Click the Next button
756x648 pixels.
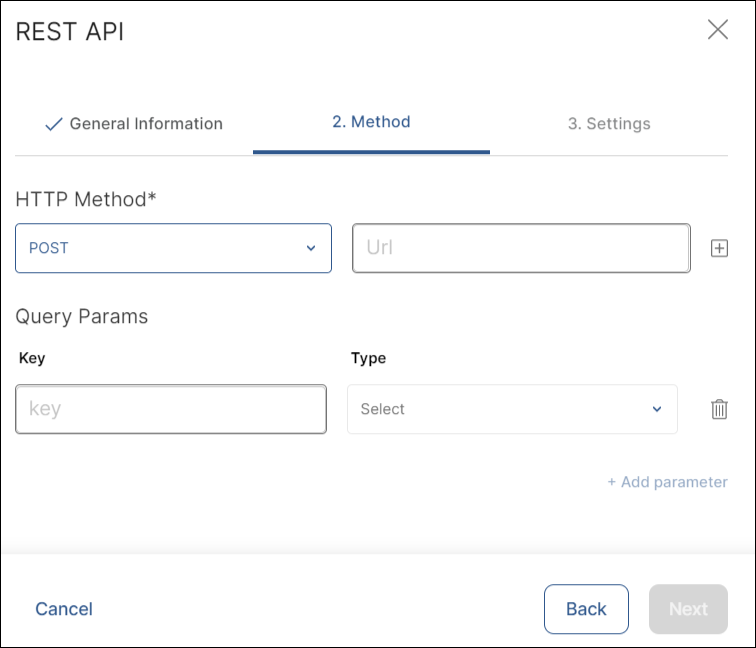tap(688, 609)
